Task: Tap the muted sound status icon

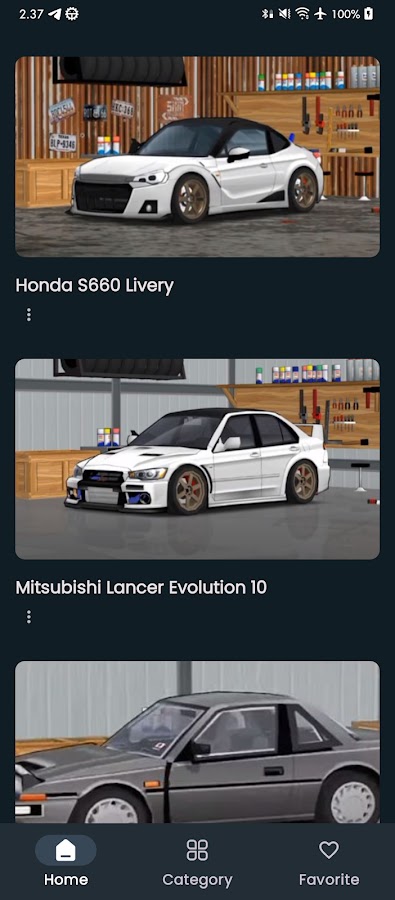Action: point(285,14)
